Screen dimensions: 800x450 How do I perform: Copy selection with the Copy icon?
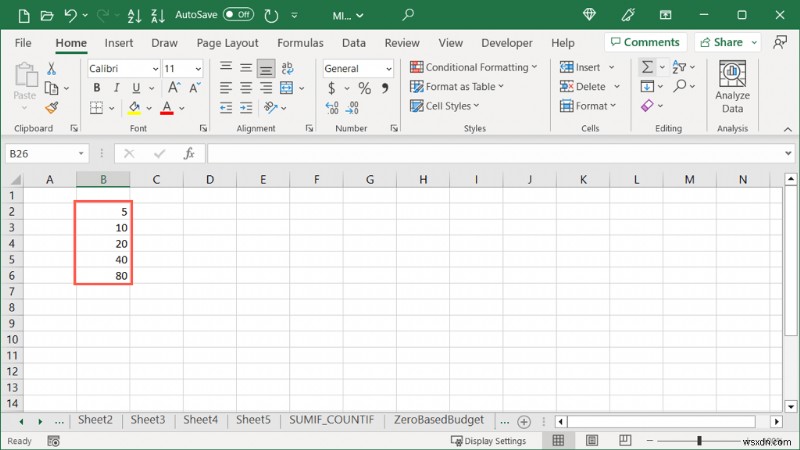[51, 88]
